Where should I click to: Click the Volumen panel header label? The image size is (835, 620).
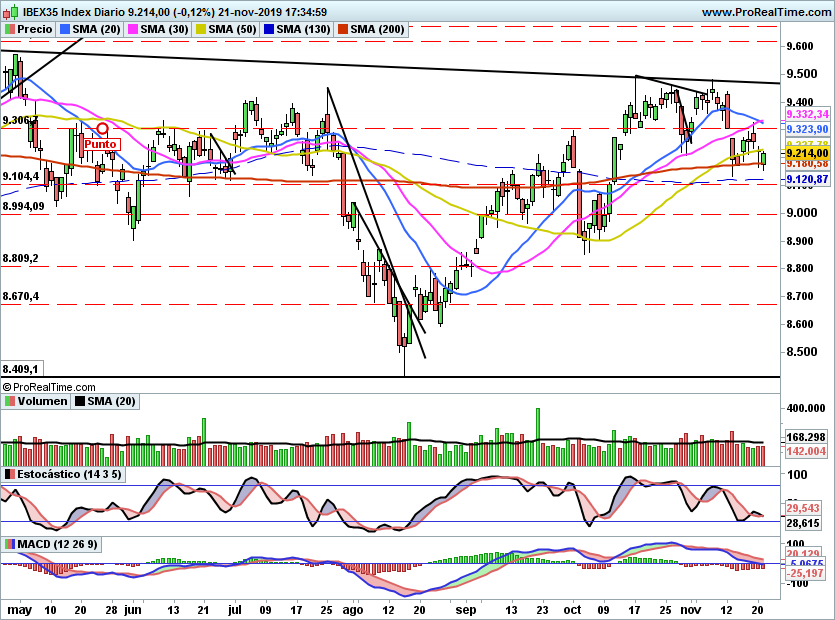42,401
